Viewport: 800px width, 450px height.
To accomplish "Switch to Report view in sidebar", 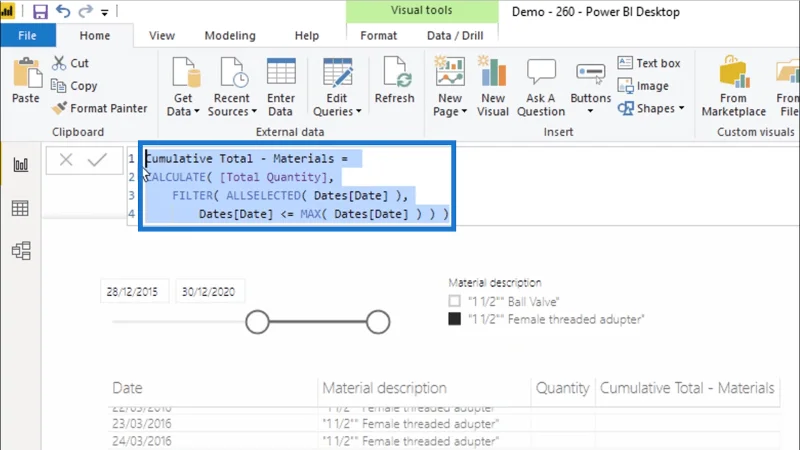I will pyautogui.click(x=20, y=165).
